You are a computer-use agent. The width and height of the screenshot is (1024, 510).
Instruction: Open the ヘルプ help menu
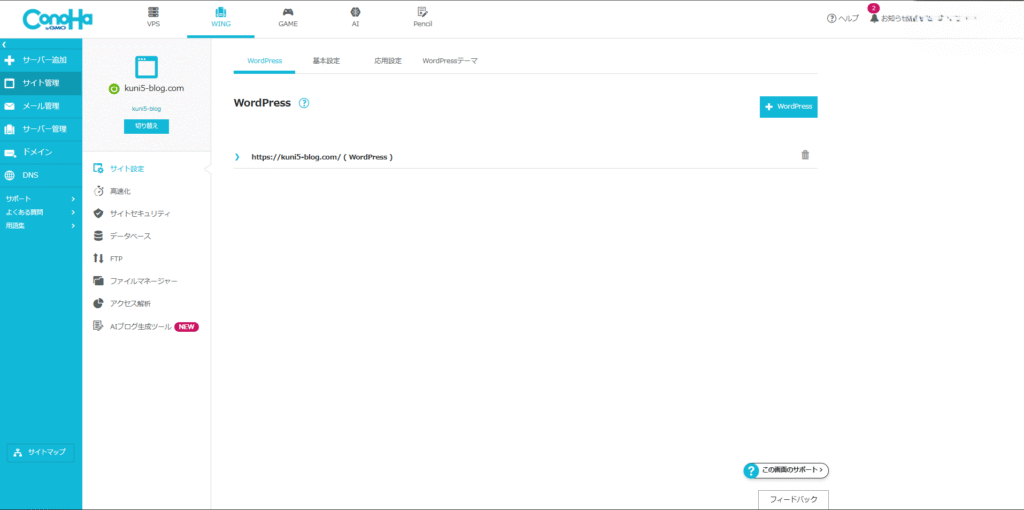(842, 19)
